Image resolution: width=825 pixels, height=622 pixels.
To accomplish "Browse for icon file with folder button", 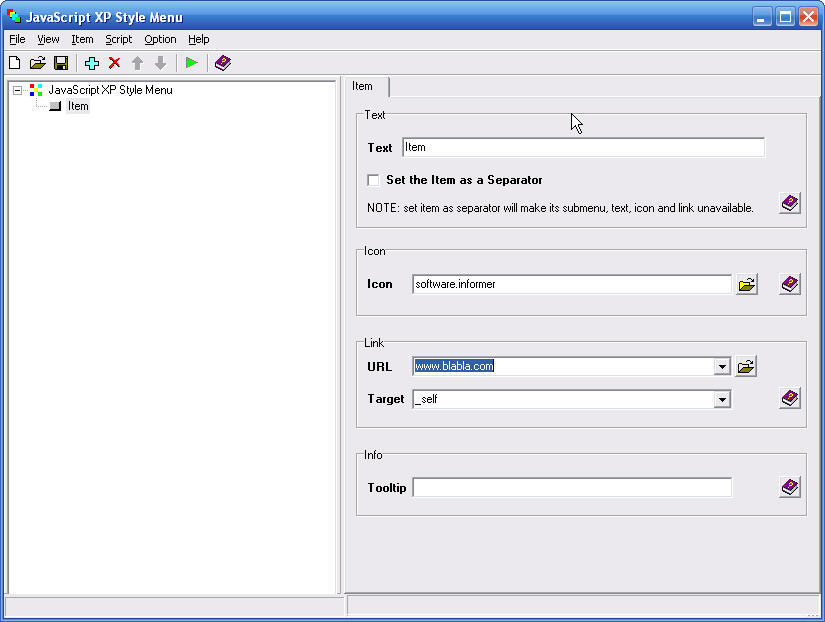I will (x=747, y=285).
